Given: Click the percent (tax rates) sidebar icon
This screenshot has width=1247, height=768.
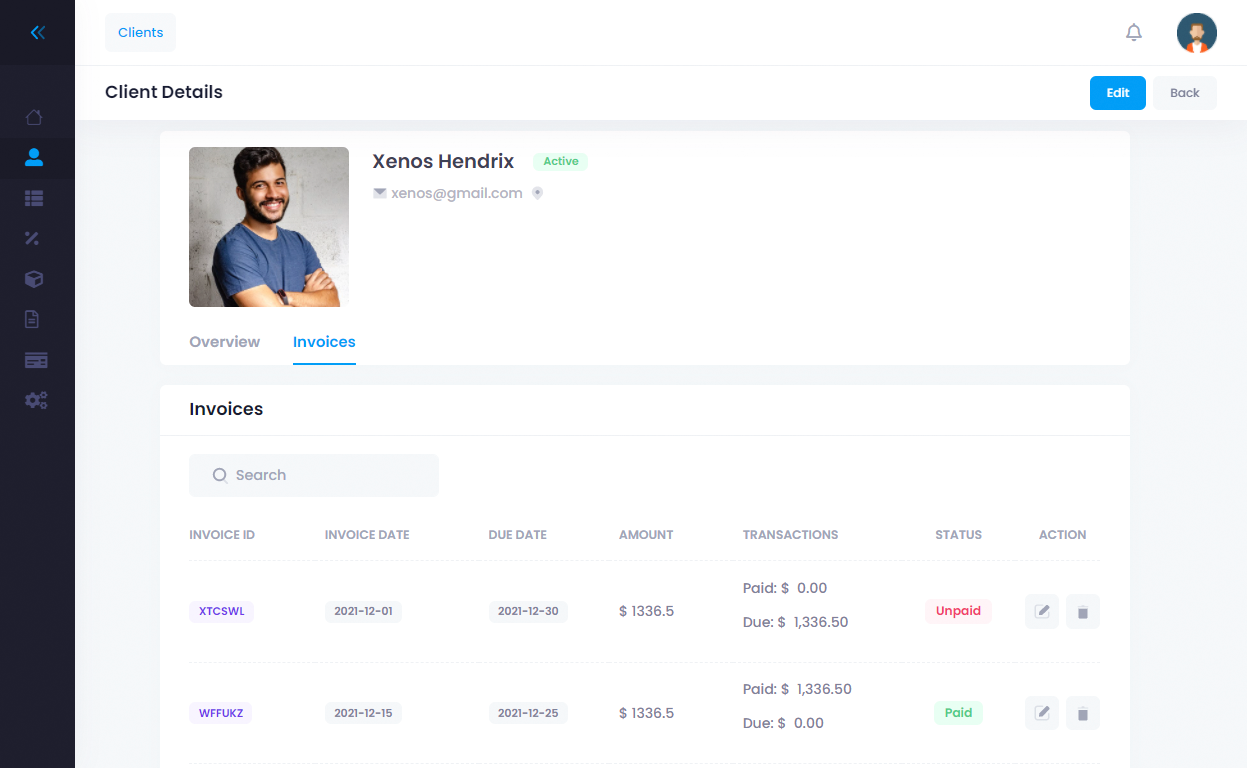Looking at the screenshot, I should pos(35,238).
